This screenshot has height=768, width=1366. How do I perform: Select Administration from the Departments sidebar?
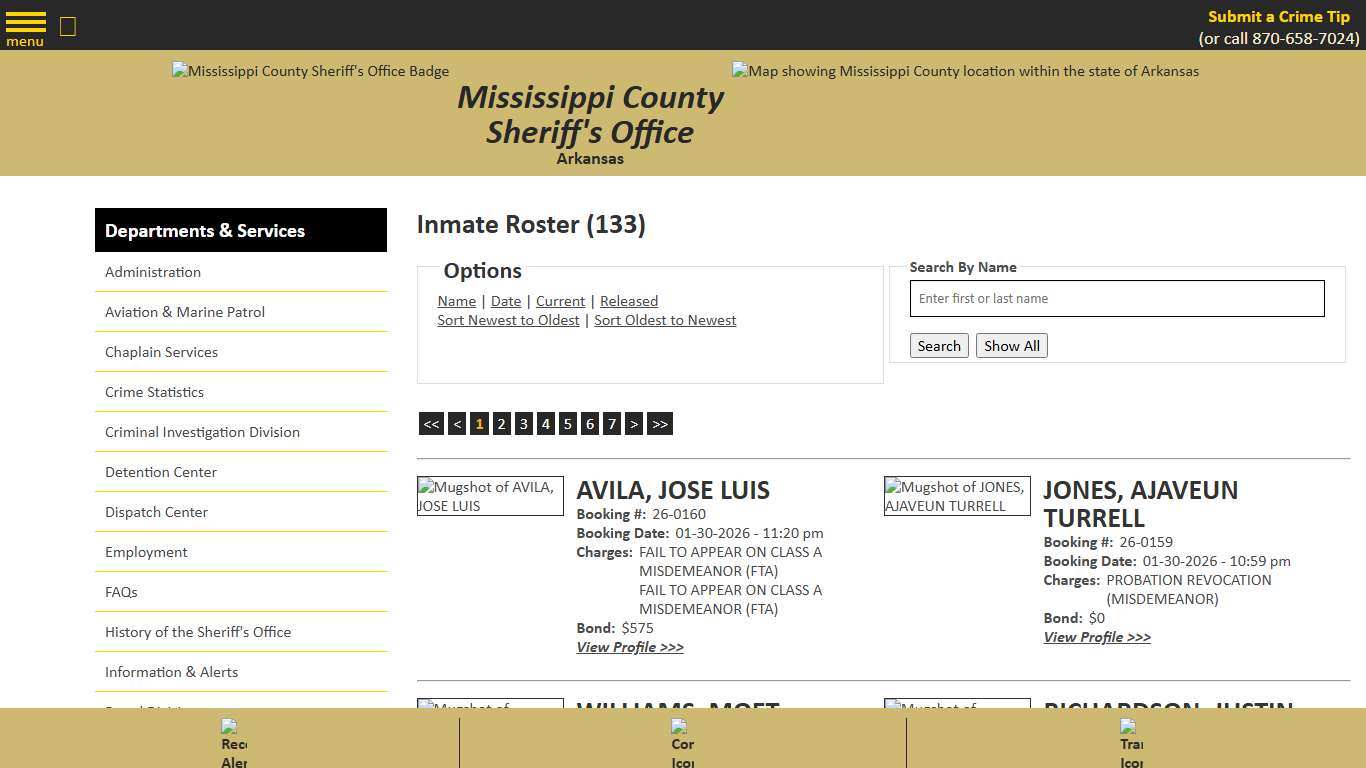(152, 272)
